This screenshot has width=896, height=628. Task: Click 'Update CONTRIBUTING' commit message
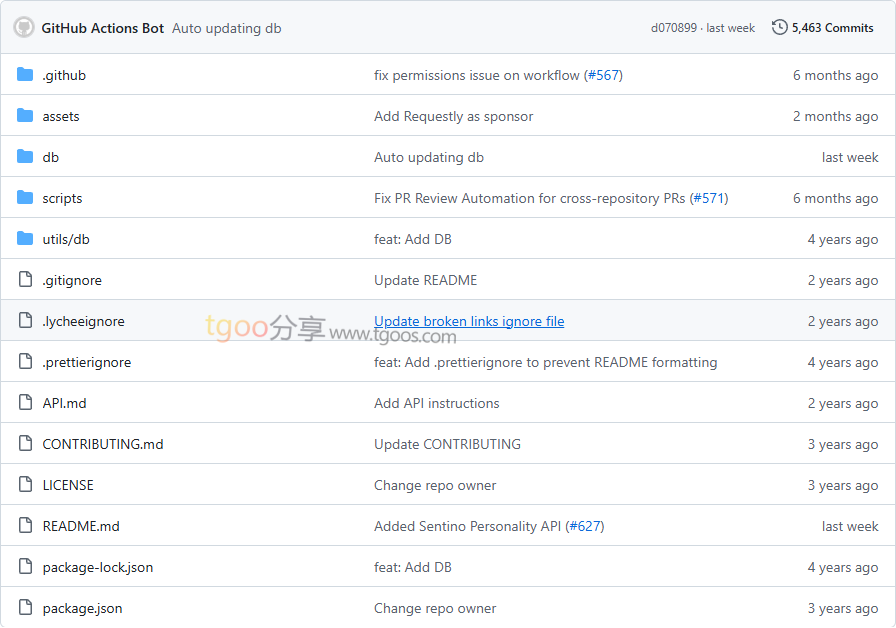point(447,445)
